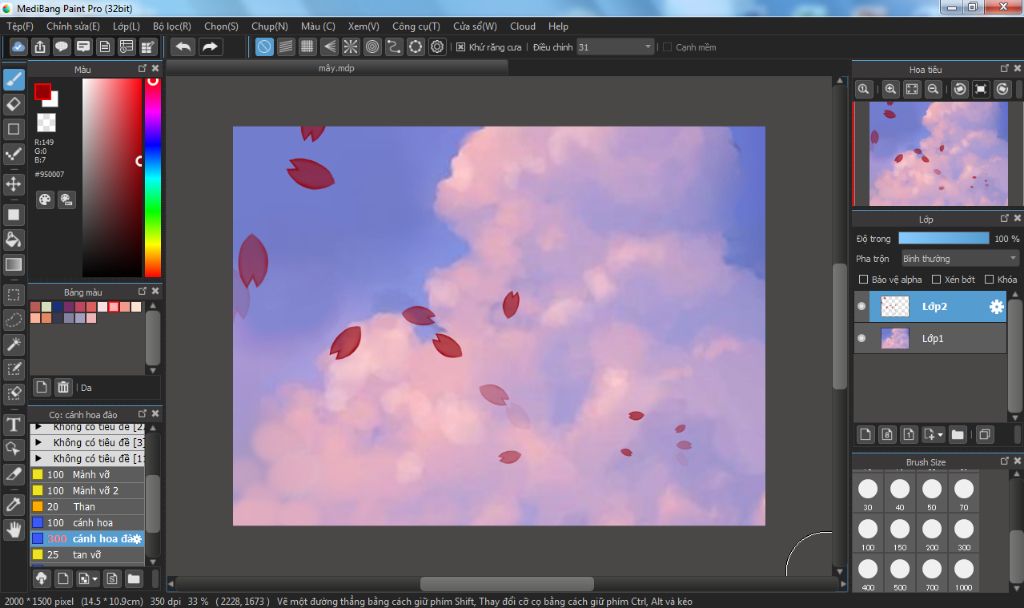Select the Bucket fill tool
This screenshot has height=608, width=1024.
pyautogui.click(x=14, y=240)
